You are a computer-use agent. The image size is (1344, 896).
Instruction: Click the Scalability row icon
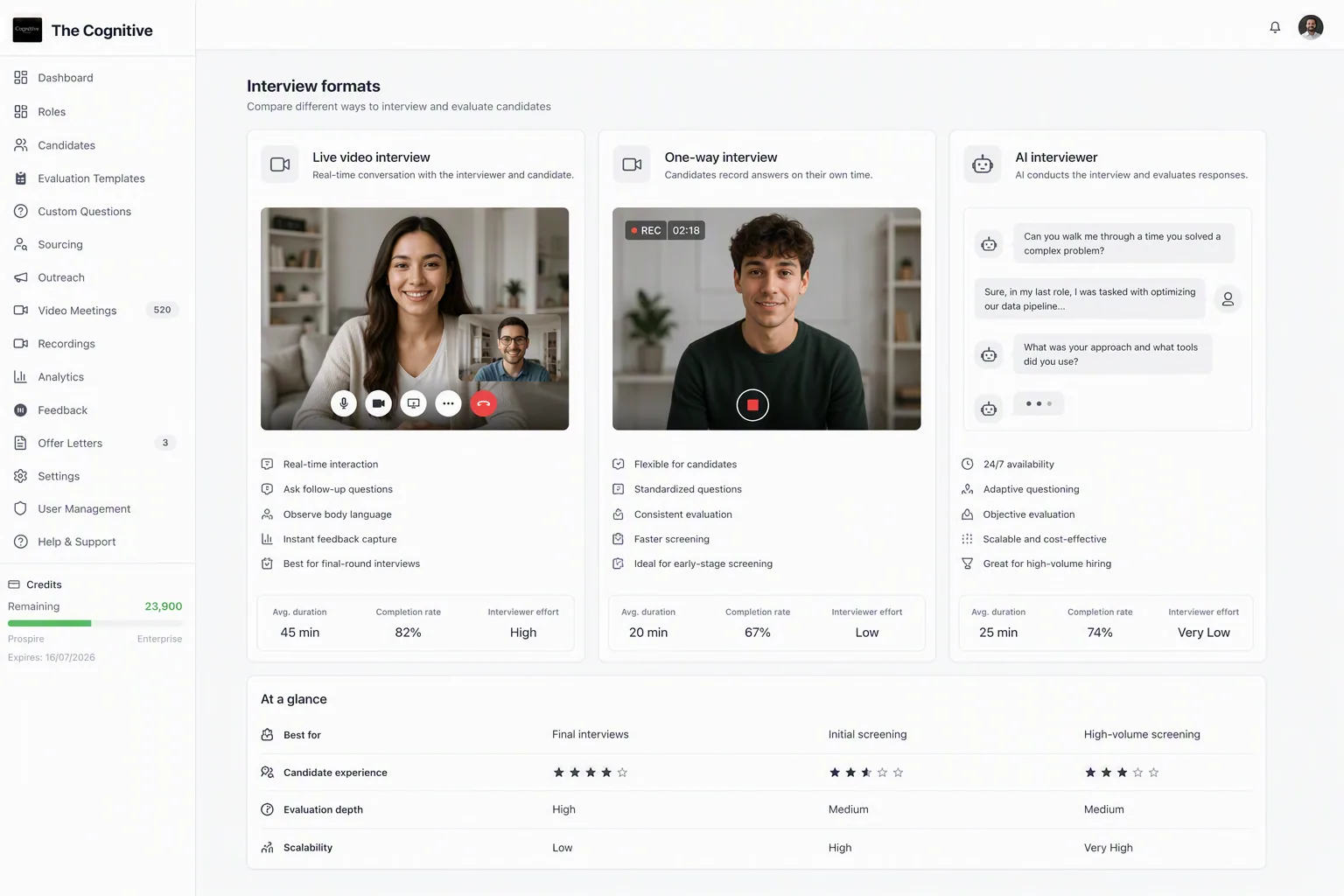point(268,848)
